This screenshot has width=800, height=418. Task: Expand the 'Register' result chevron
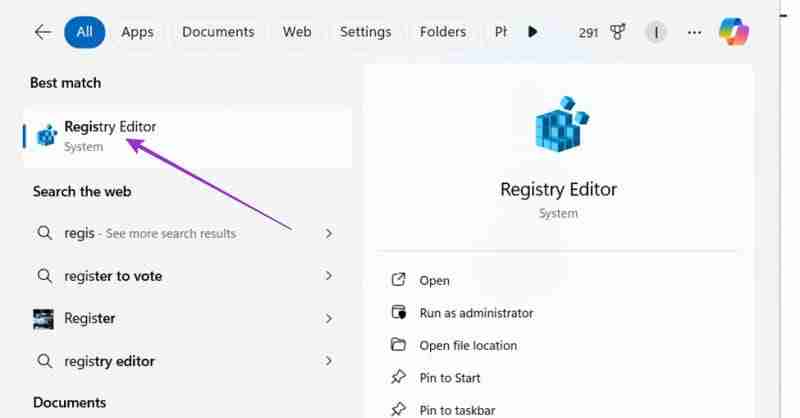tap(329, 318)
